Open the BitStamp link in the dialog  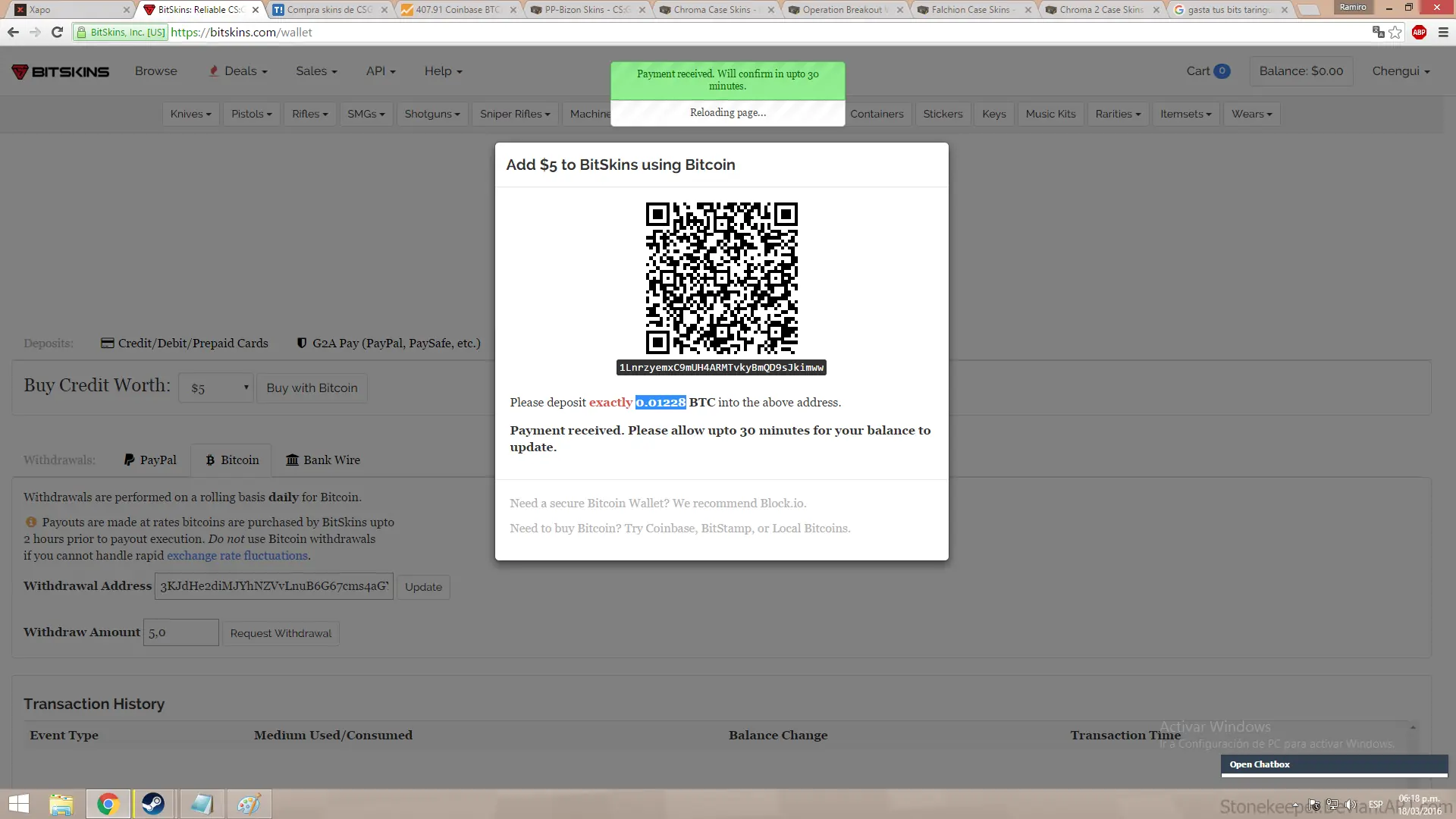727,528
